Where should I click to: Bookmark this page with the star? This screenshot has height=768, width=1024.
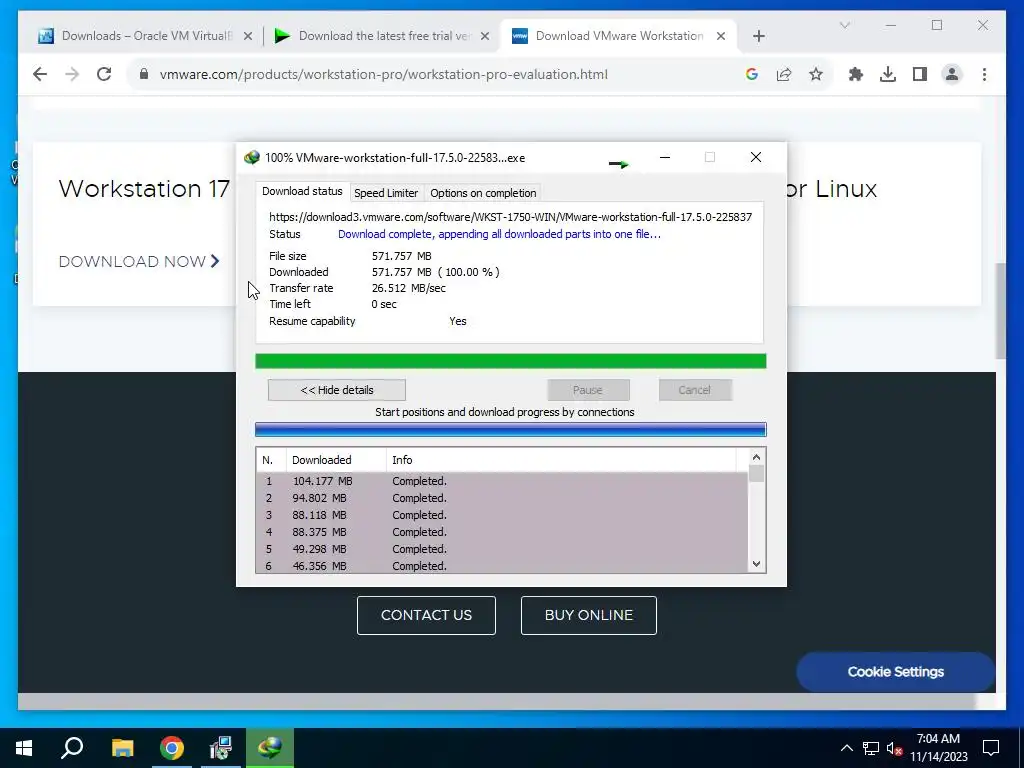click(x=816, y=74)
